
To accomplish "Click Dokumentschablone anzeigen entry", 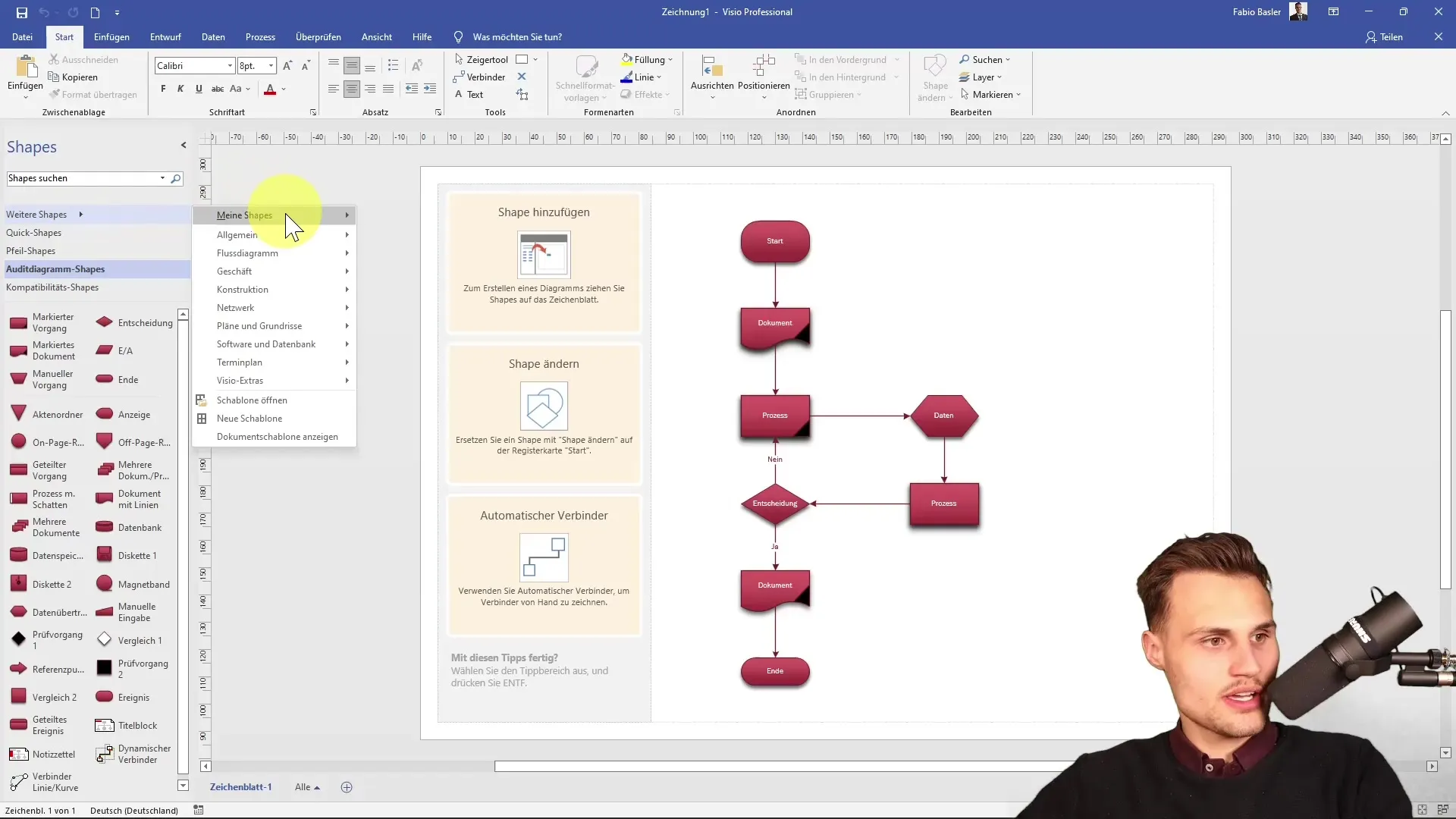I will click(275, 436).
